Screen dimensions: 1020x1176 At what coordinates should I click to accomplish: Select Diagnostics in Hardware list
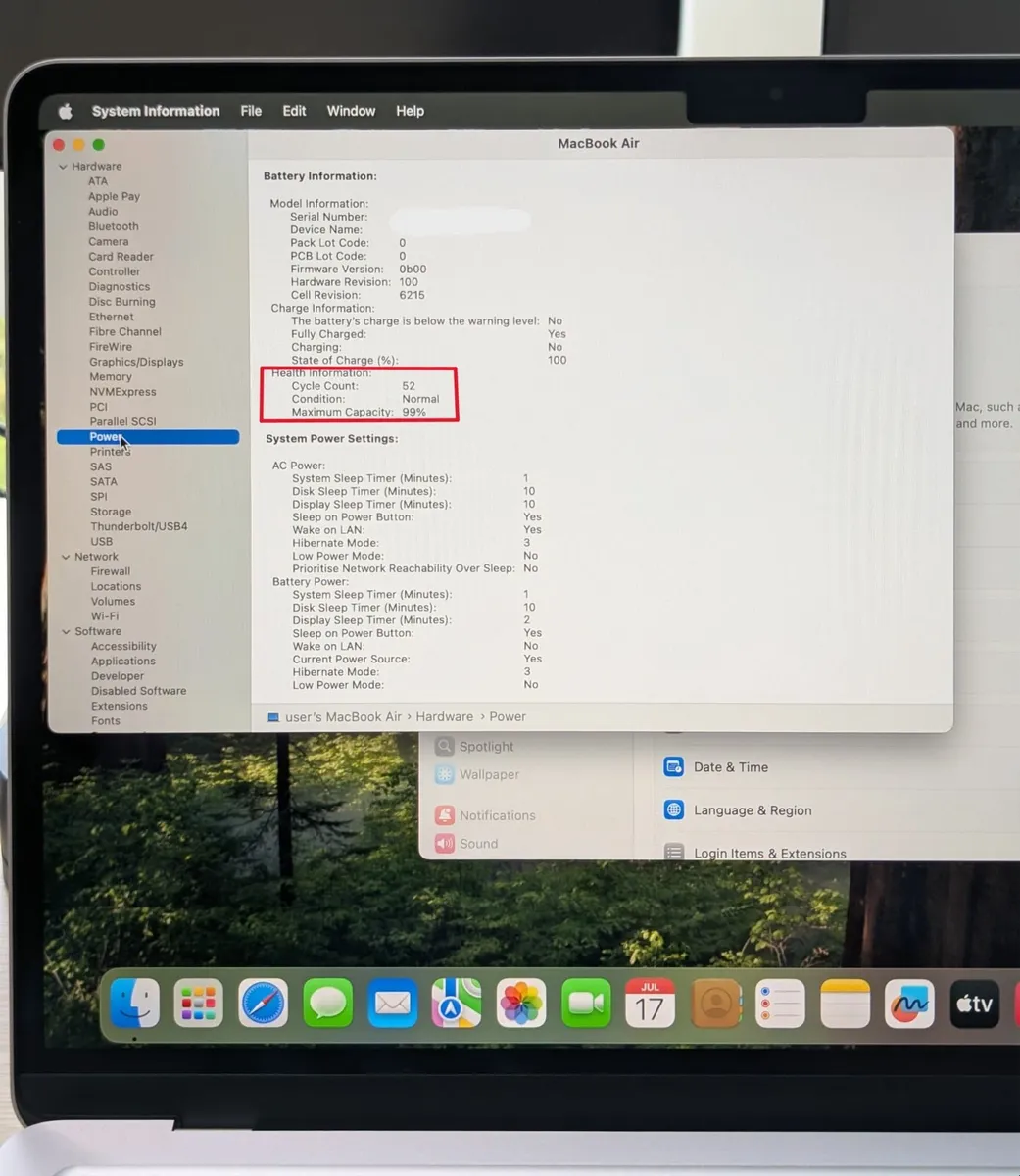120,287
